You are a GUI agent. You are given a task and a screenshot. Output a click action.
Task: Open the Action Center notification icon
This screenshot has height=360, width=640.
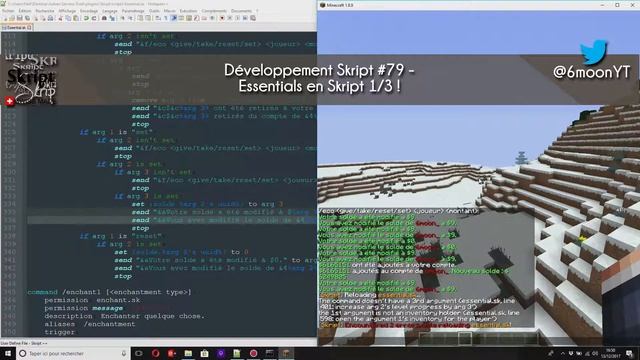[x=630, y=353]
